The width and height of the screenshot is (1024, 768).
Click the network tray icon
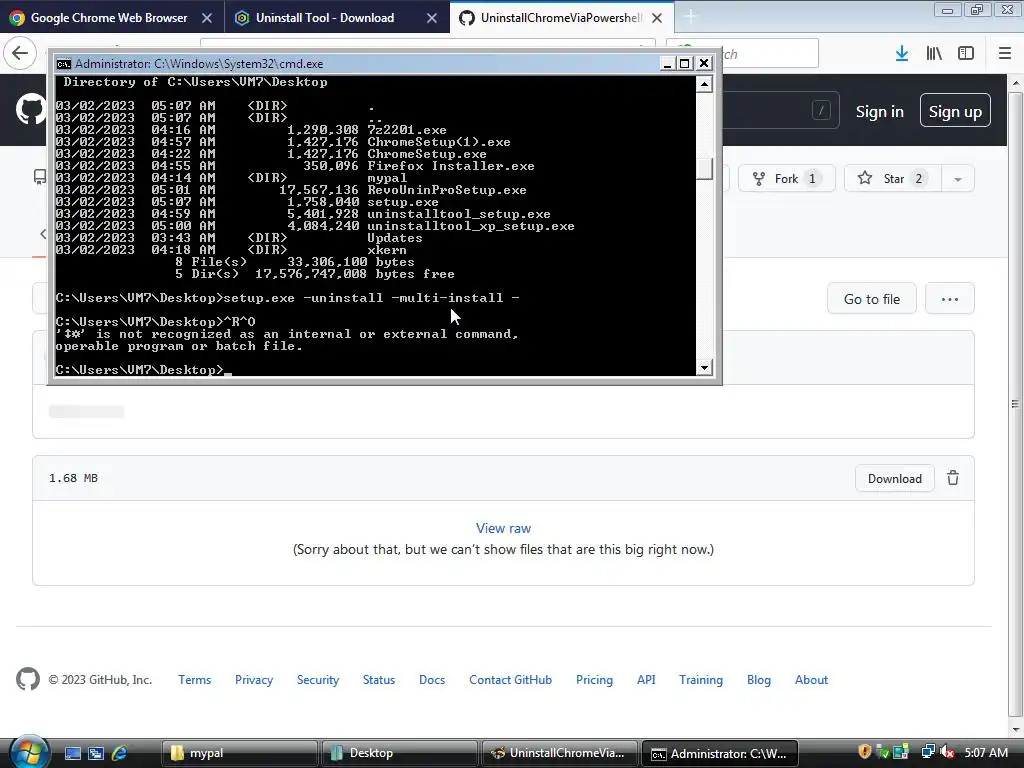click(x=927, y=752)
